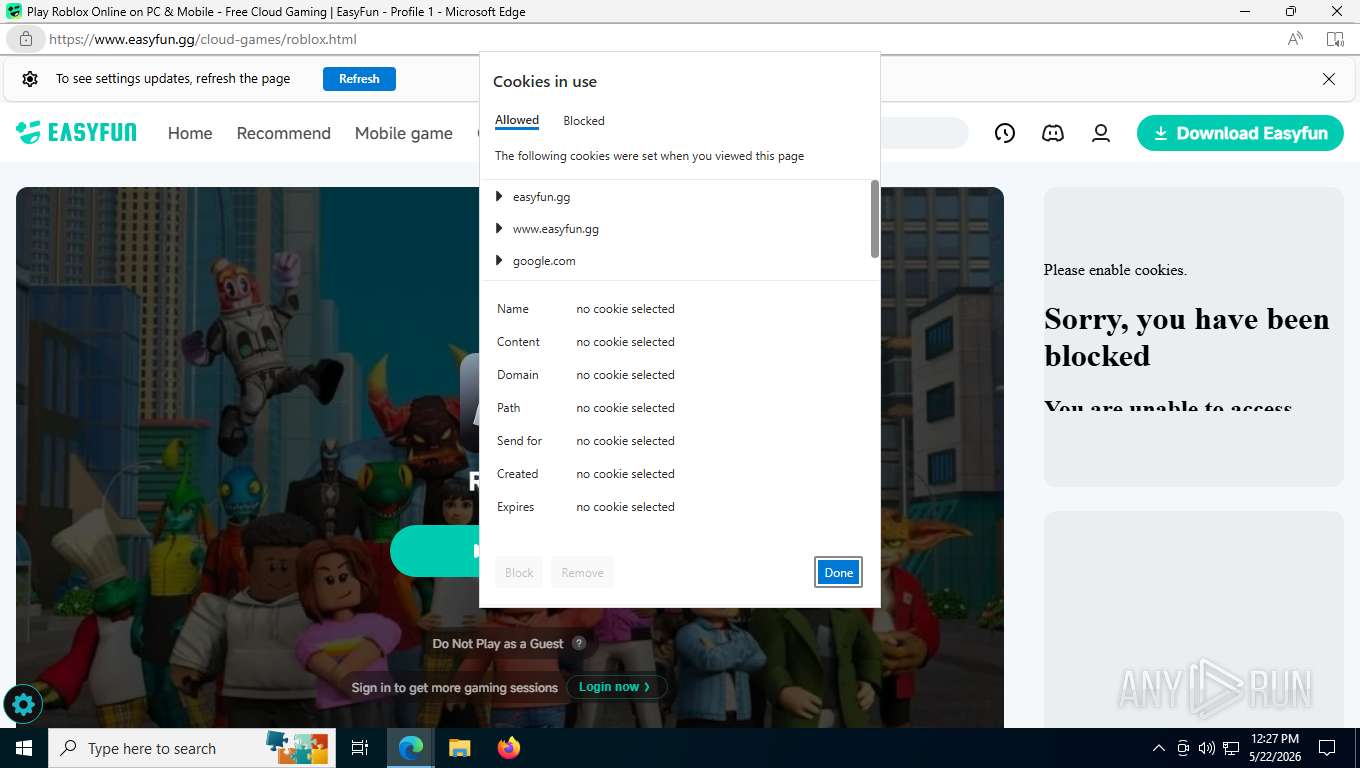Select the google.com domain text

544,261
